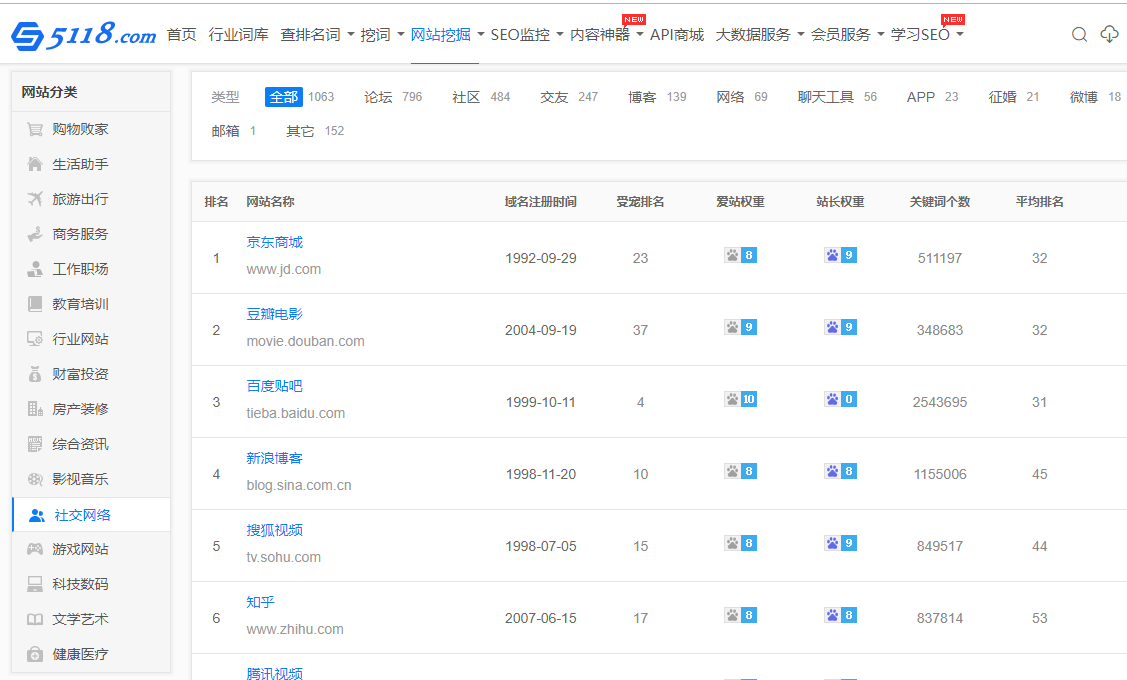Open the search magnifier icon
Viewport: 1127px width, 680px height.
[1079, 35]
